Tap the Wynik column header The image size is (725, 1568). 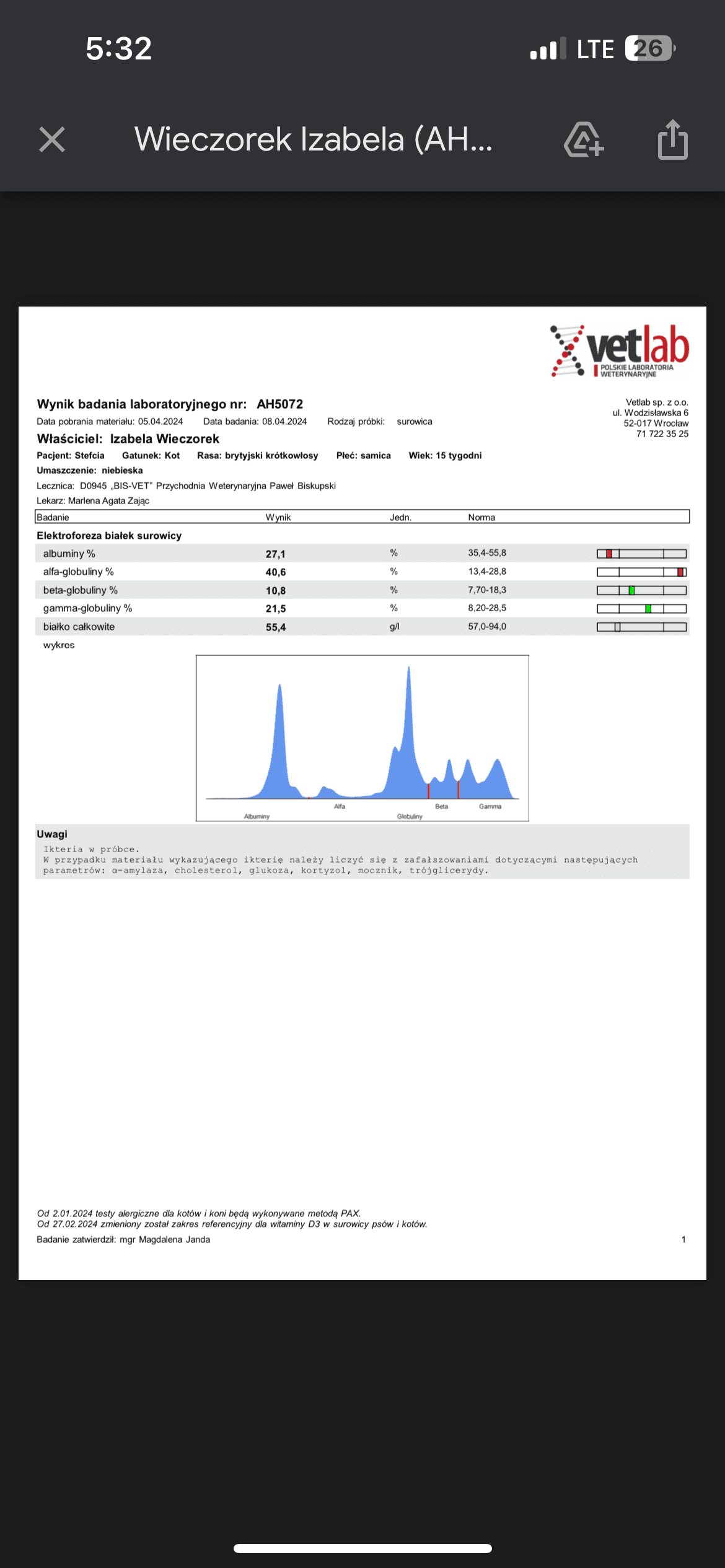(x=278, y=518)
